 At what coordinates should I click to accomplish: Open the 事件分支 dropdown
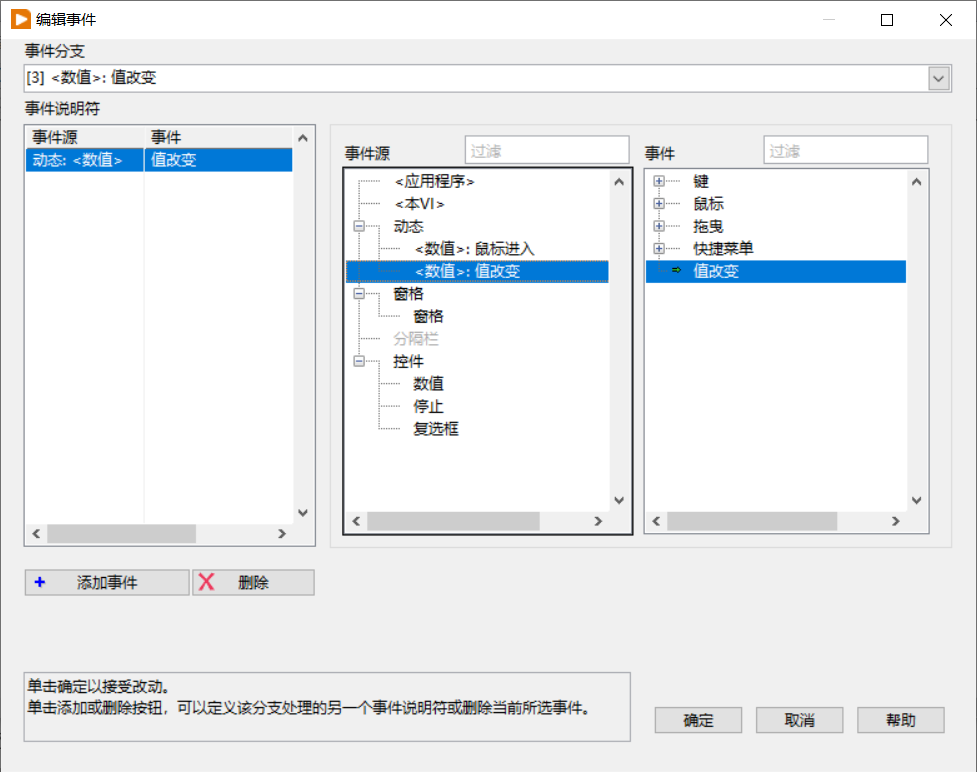pos(938,78)
